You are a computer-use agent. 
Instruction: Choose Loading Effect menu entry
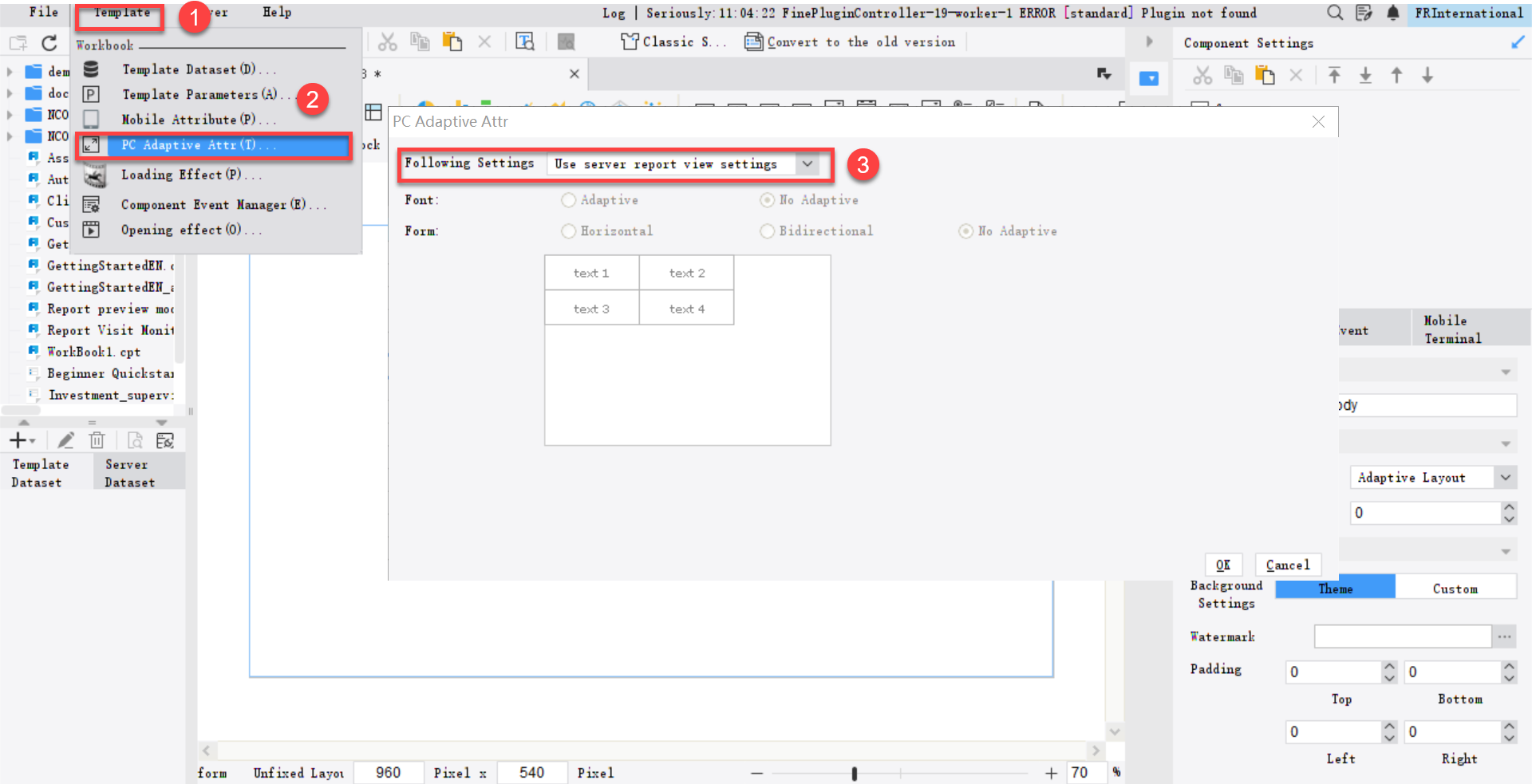[x=191, y=175]
